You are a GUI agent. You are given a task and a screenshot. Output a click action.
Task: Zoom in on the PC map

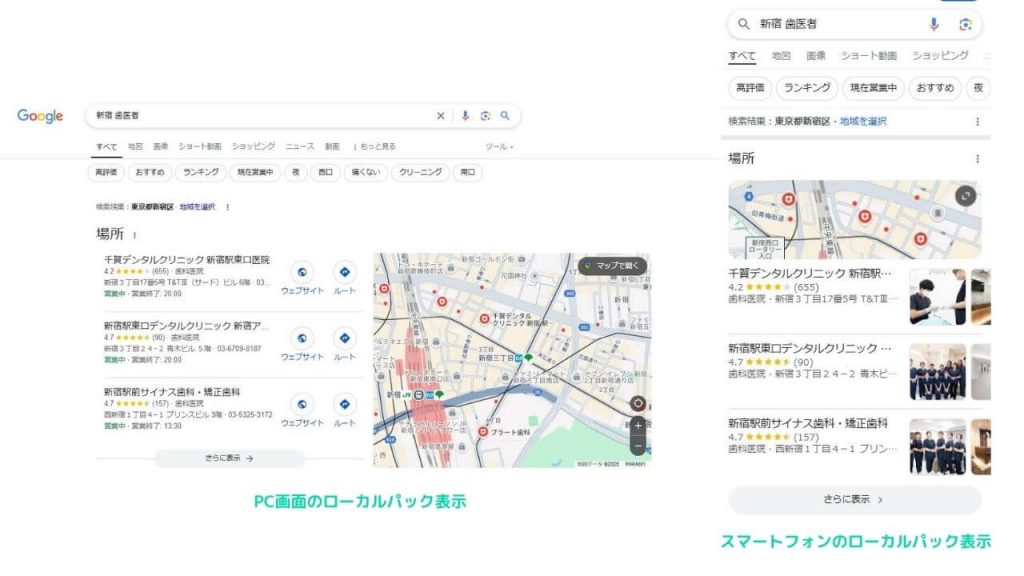click(x=638, y=426)
